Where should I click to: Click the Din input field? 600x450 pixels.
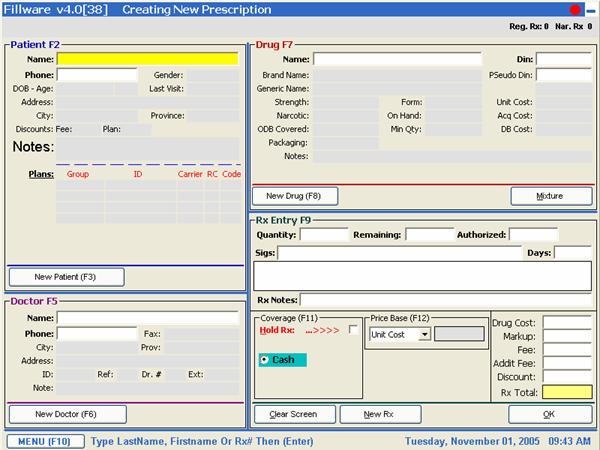564,59
